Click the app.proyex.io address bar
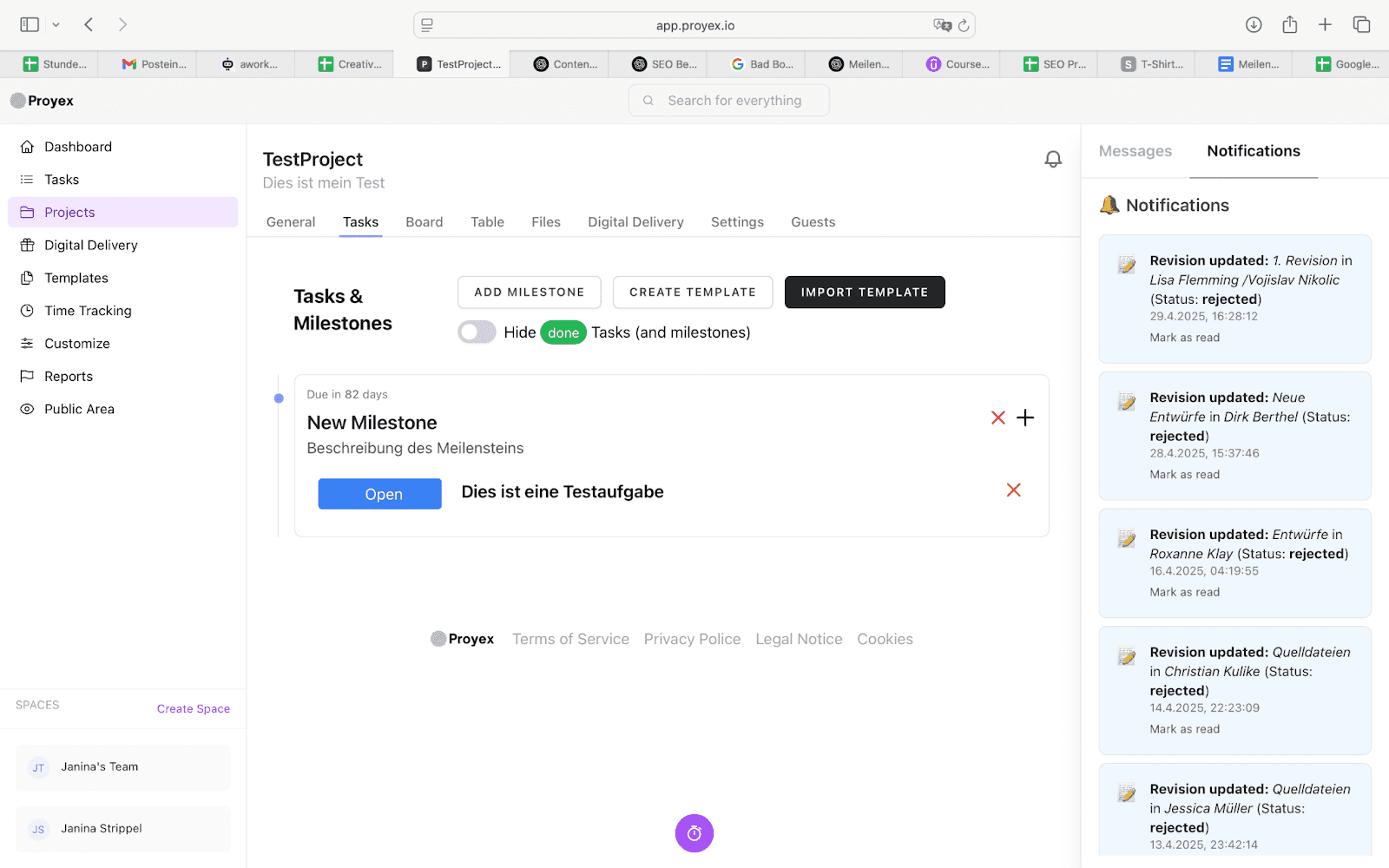 coord(694,25)
